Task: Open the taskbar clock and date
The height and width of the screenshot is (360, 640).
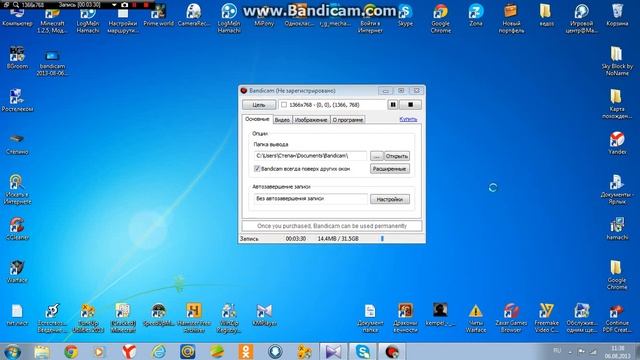Action: [x=618, y=352]
